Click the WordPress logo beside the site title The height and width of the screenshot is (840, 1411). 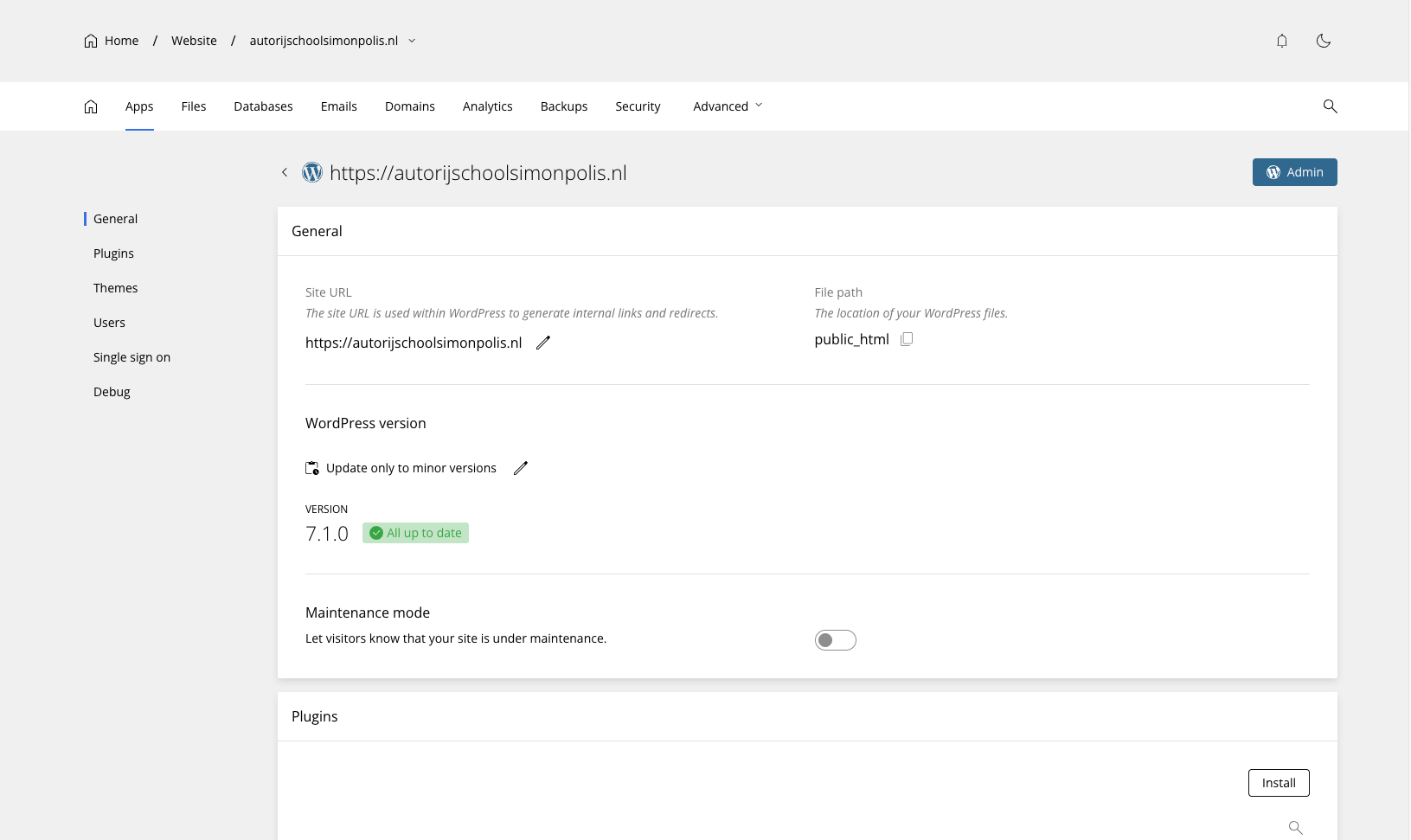(x=312, y=172)
